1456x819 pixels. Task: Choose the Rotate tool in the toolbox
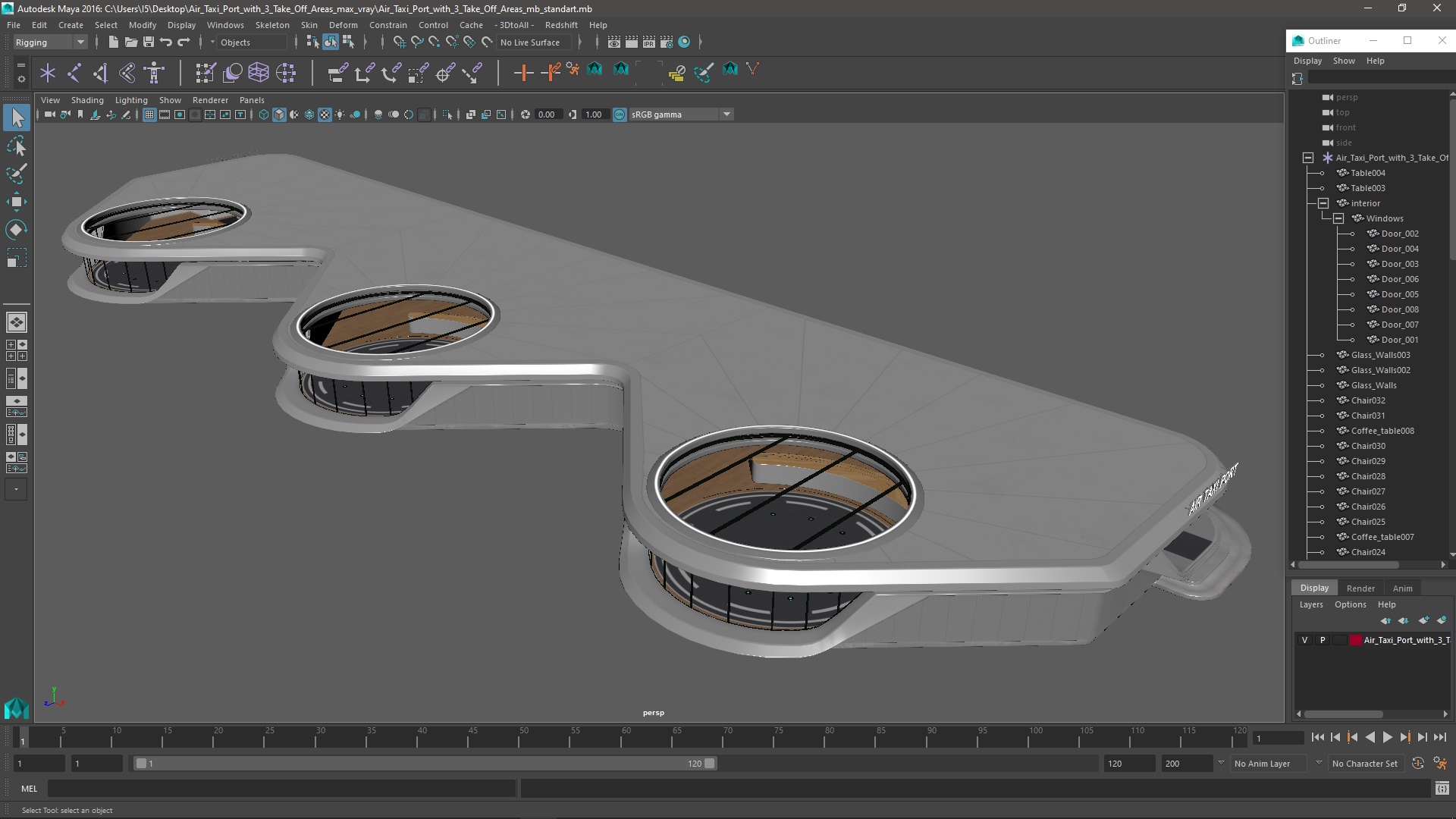17,229
